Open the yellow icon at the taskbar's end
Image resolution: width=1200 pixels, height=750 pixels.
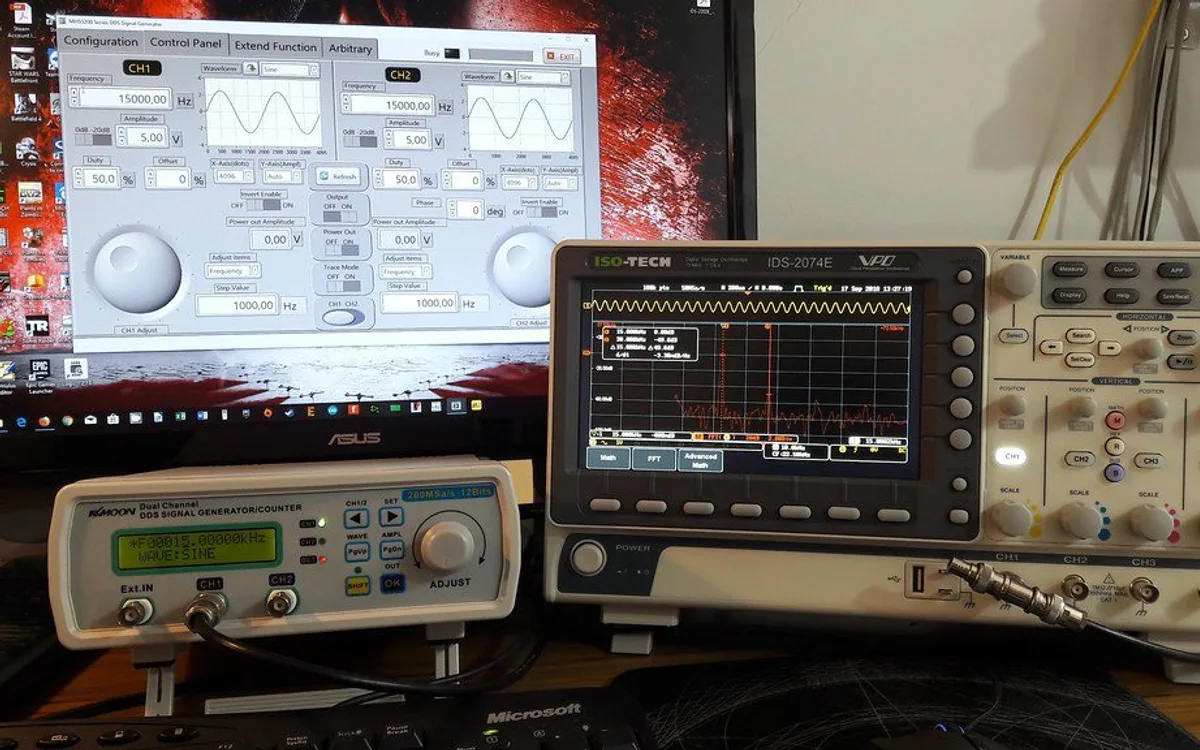476,405
